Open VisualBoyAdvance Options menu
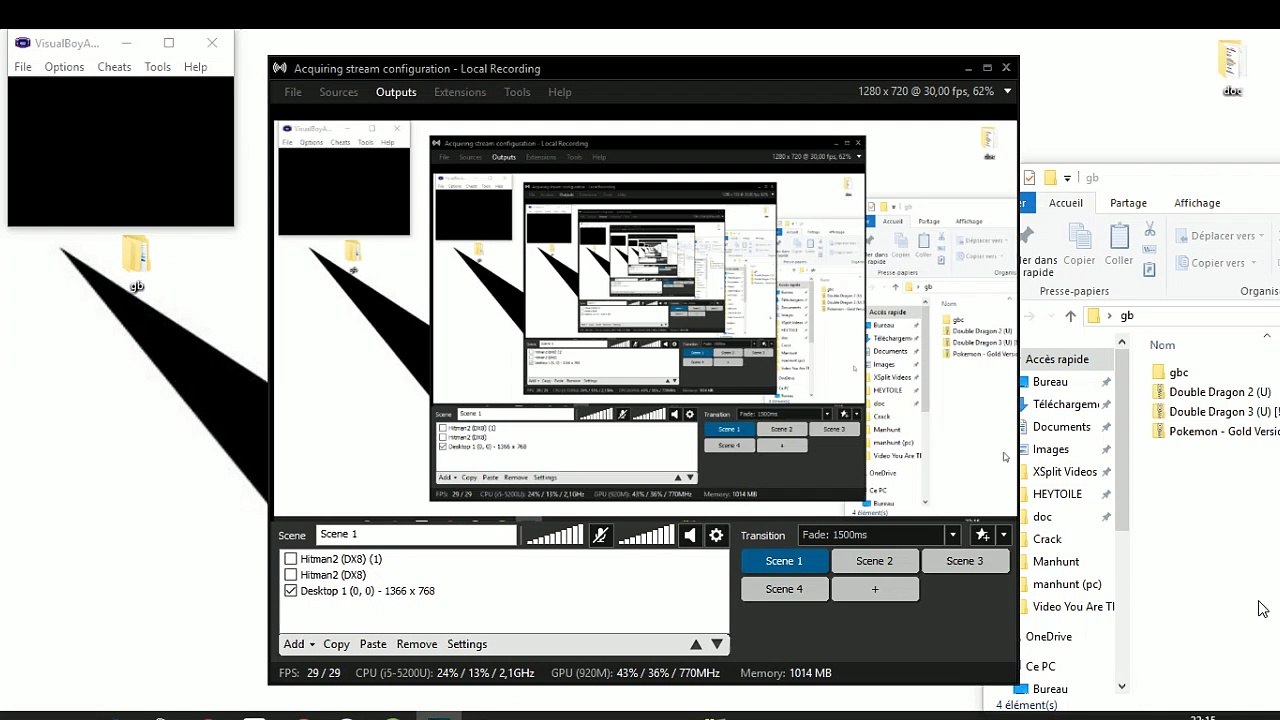The image size is (1280, 720). pos(64,67)
